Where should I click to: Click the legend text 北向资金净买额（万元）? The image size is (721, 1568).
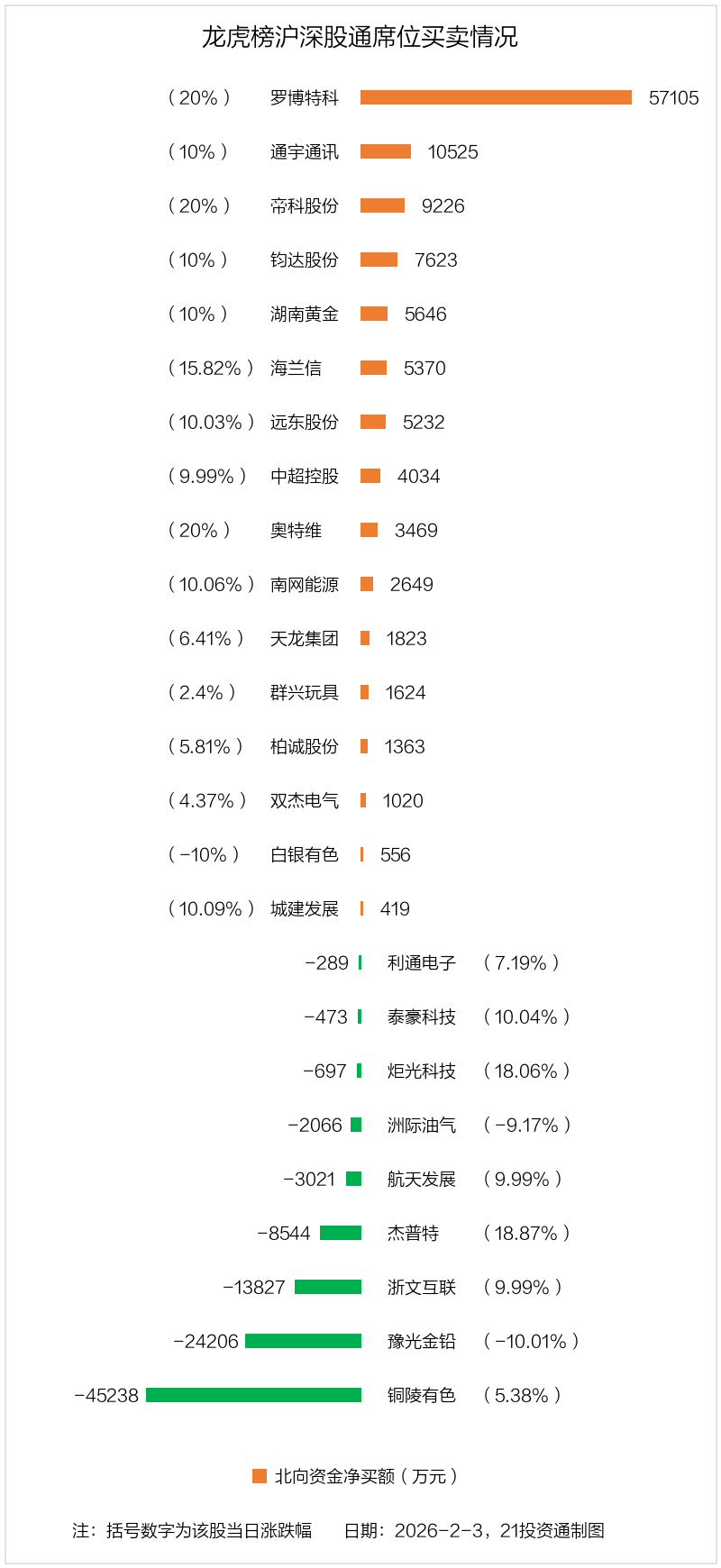coord(367,1476)
